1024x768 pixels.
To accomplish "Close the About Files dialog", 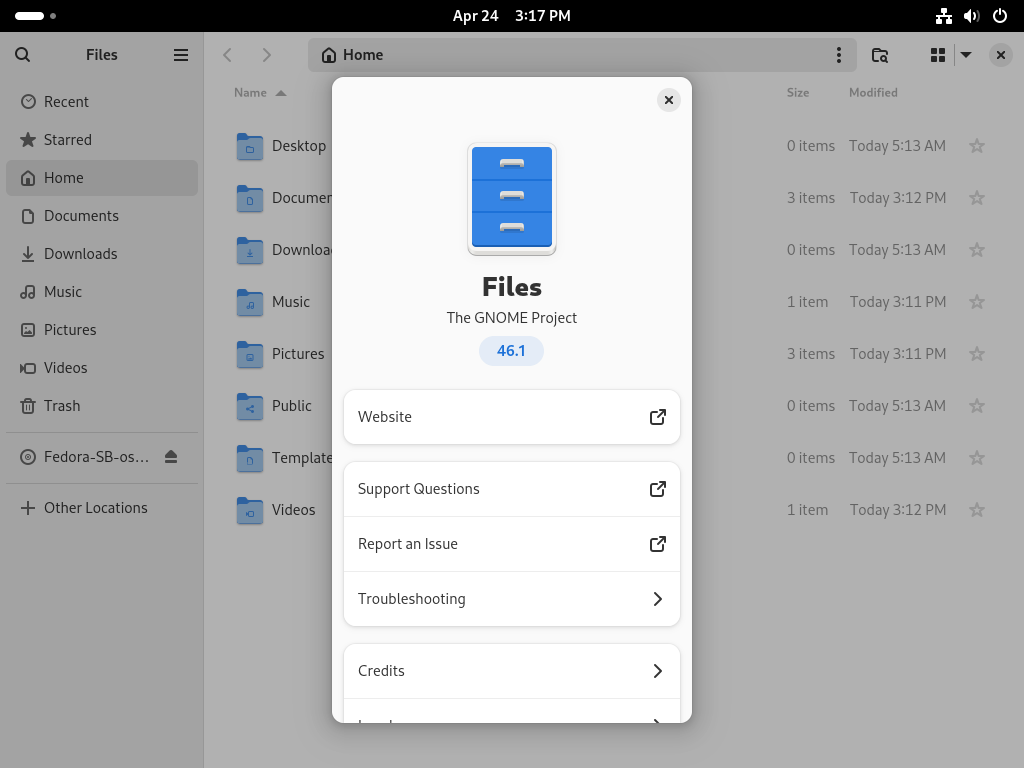I will (669, 100).
